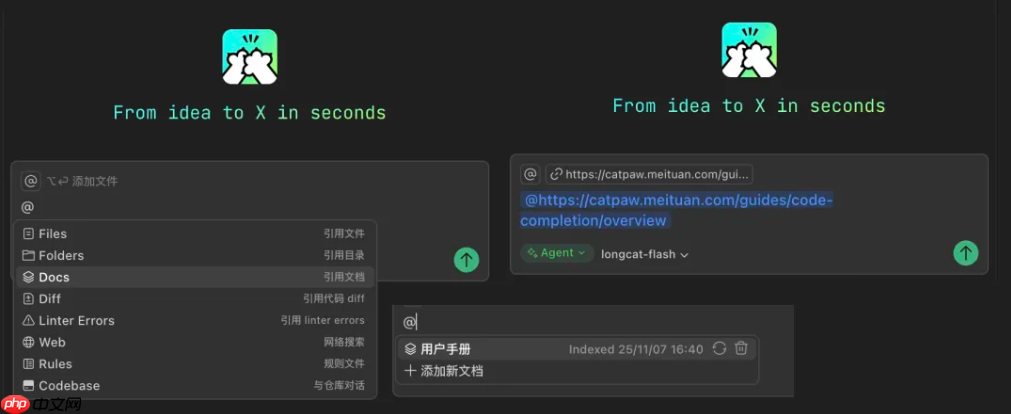1011x414 pixels.
Task: Select Web search in the mention menu
Action: click(195, 342)
